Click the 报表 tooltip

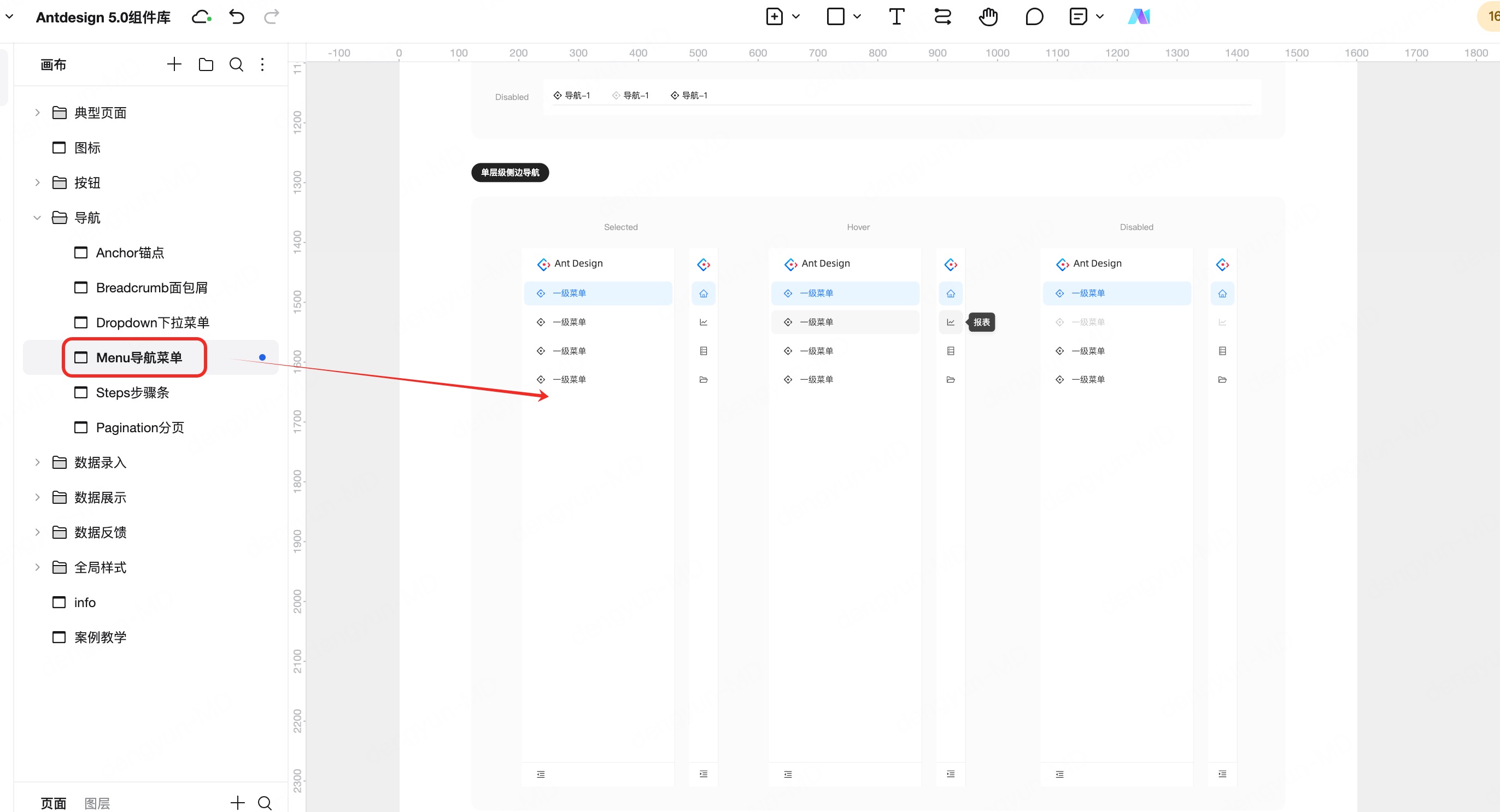pos(982,322)
